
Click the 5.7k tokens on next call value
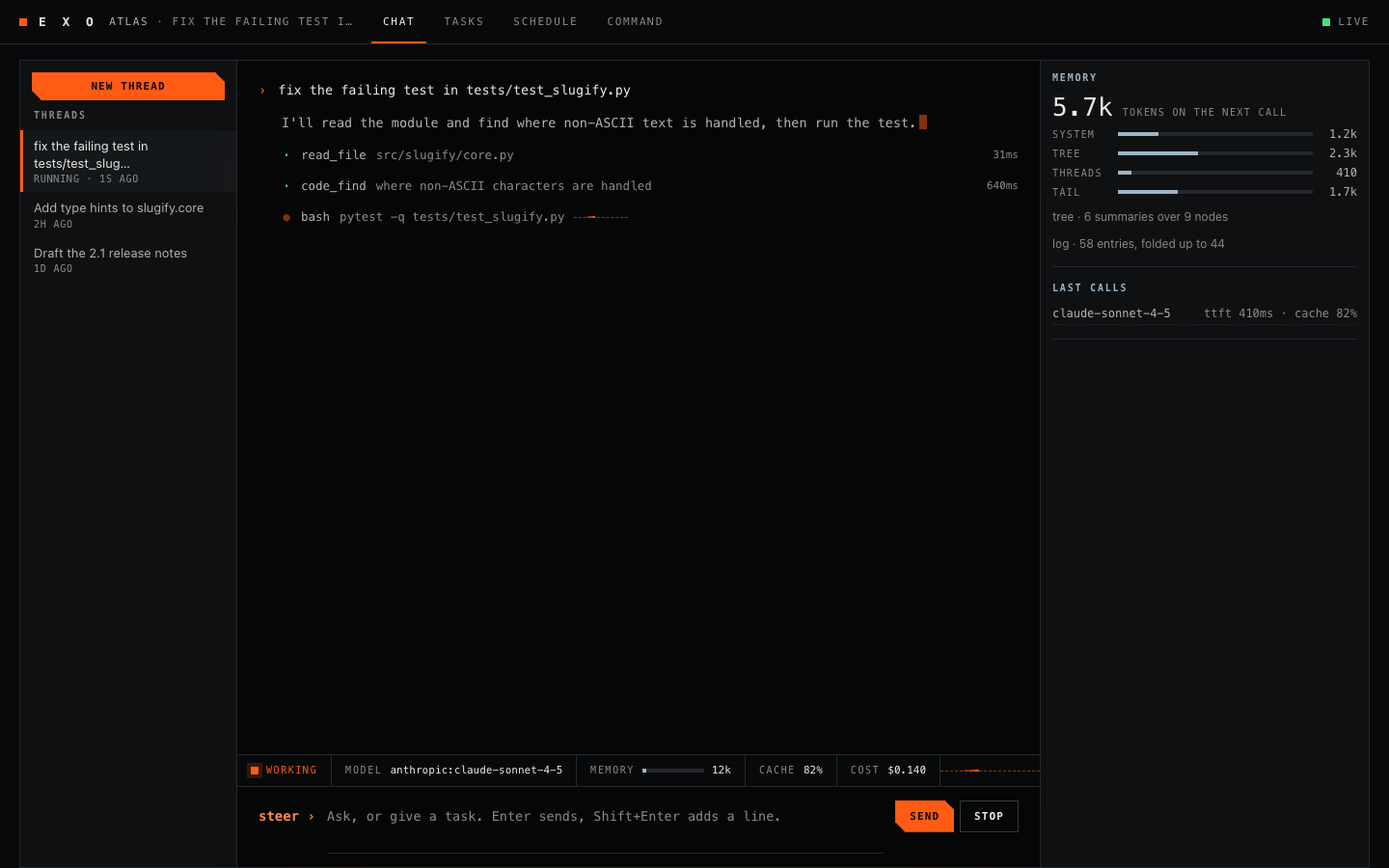pos(1082,107)
